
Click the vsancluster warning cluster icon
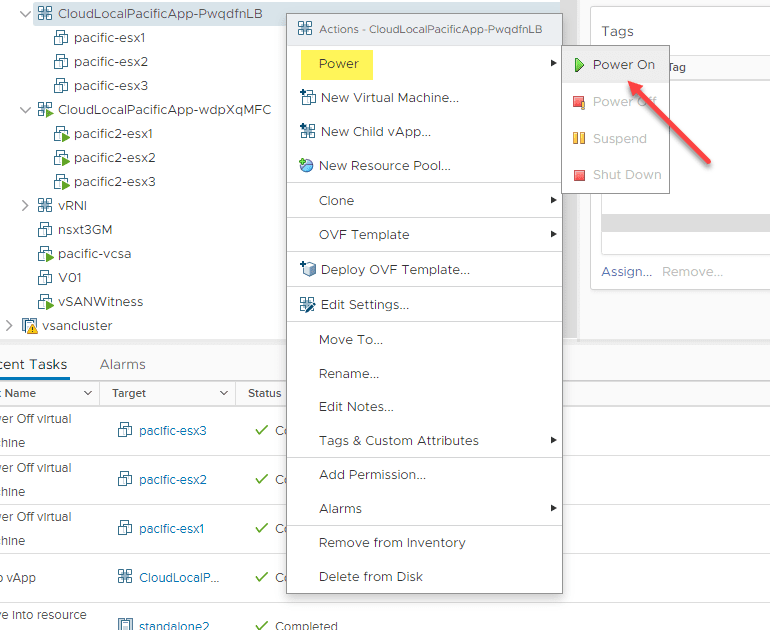tap(30, 326)
